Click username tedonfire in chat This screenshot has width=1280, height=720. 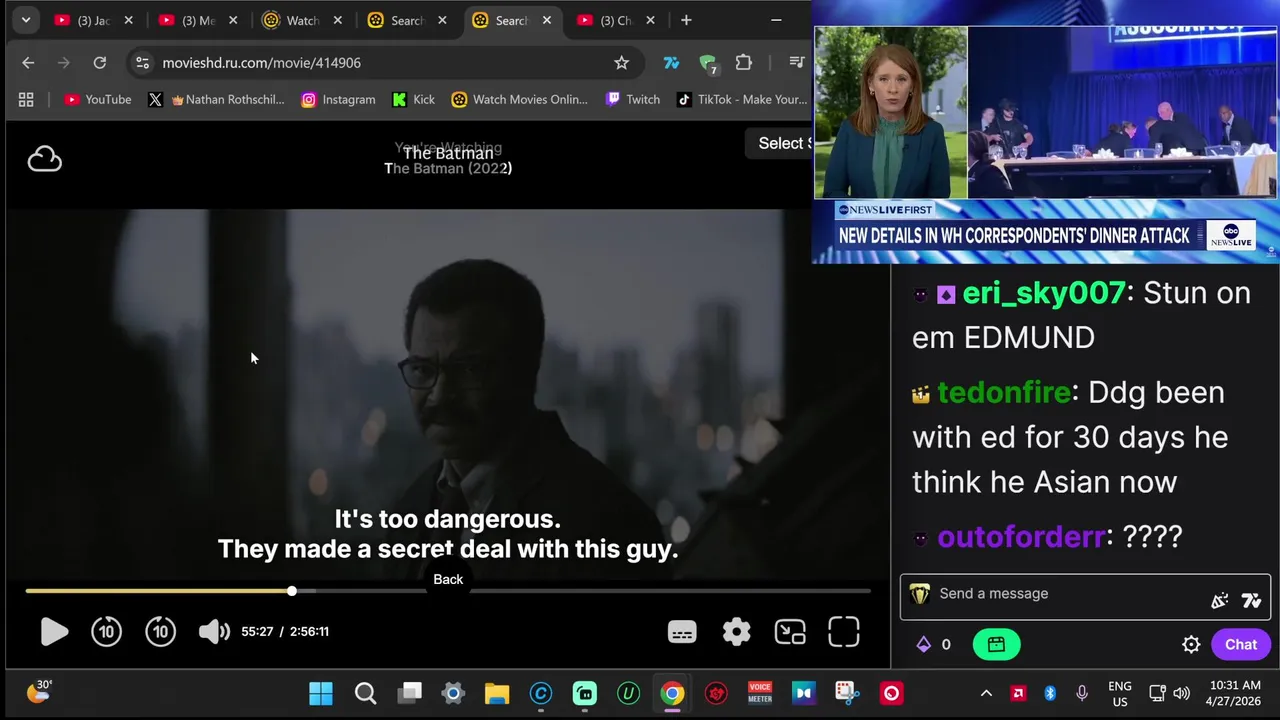[x=1004, y=392]
